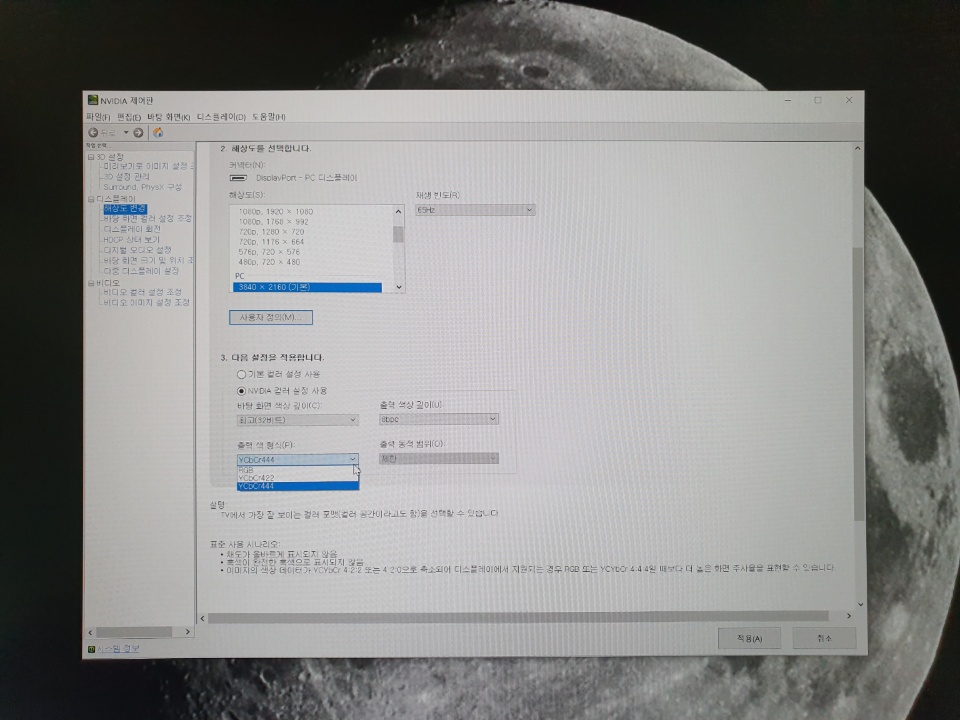Choose resolution 480p, 720 × 480
Screen dimensions: 960x720
269,262
